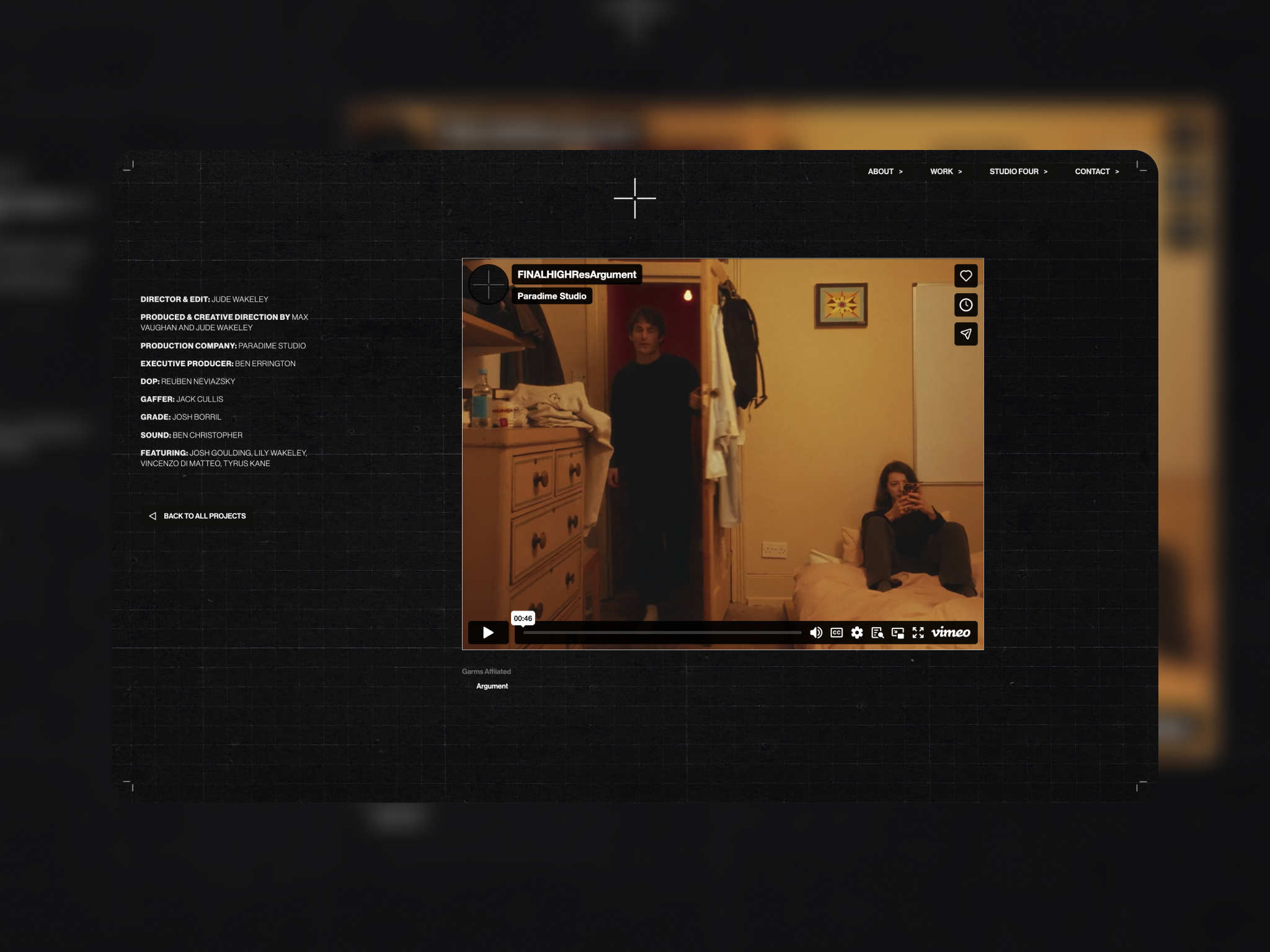
Task: Enter fullscreen video mode
Action: 918,632
